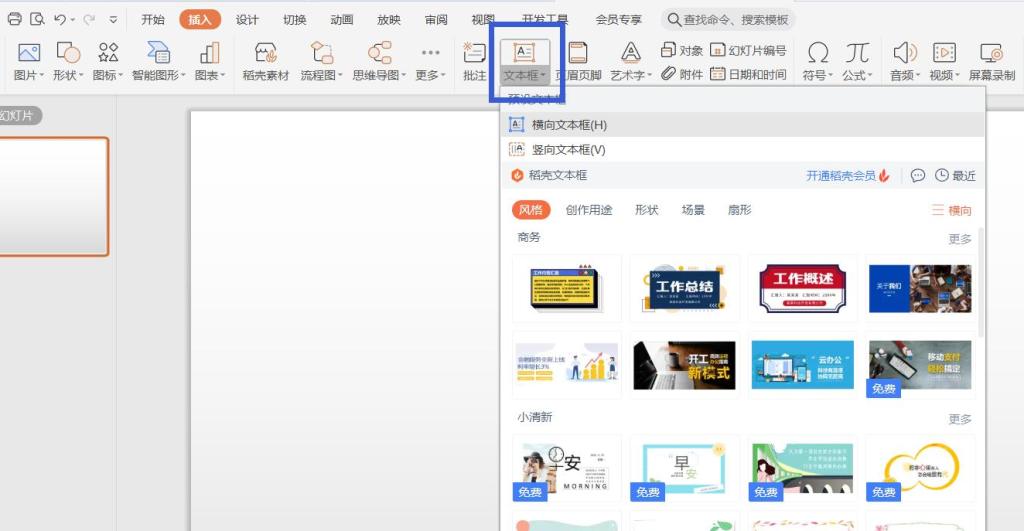
Task: Open the 符号 symbol icon
Action: click(x=818, y=55)
